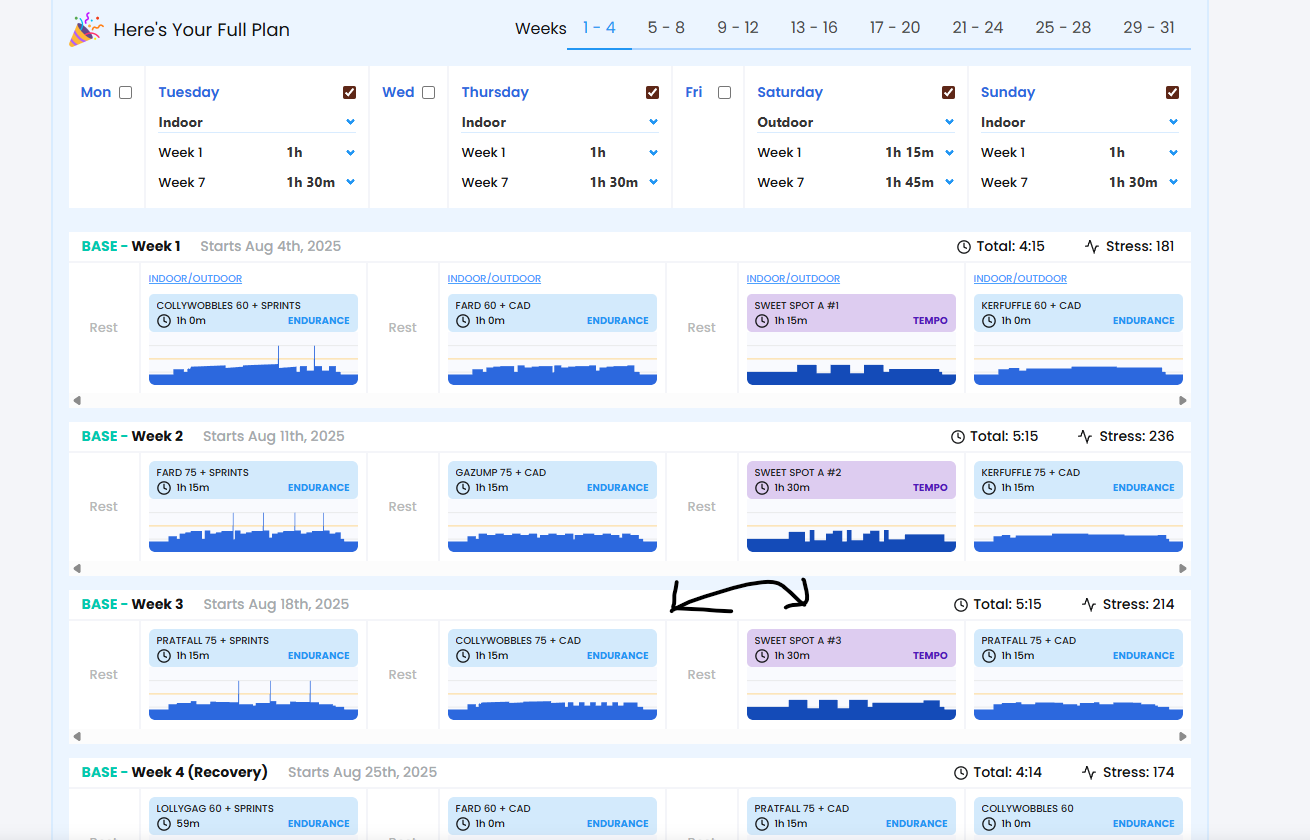Open the Kerfuffle 75 + Cad workout card
1310x840 pixels.
[1078, 480]
